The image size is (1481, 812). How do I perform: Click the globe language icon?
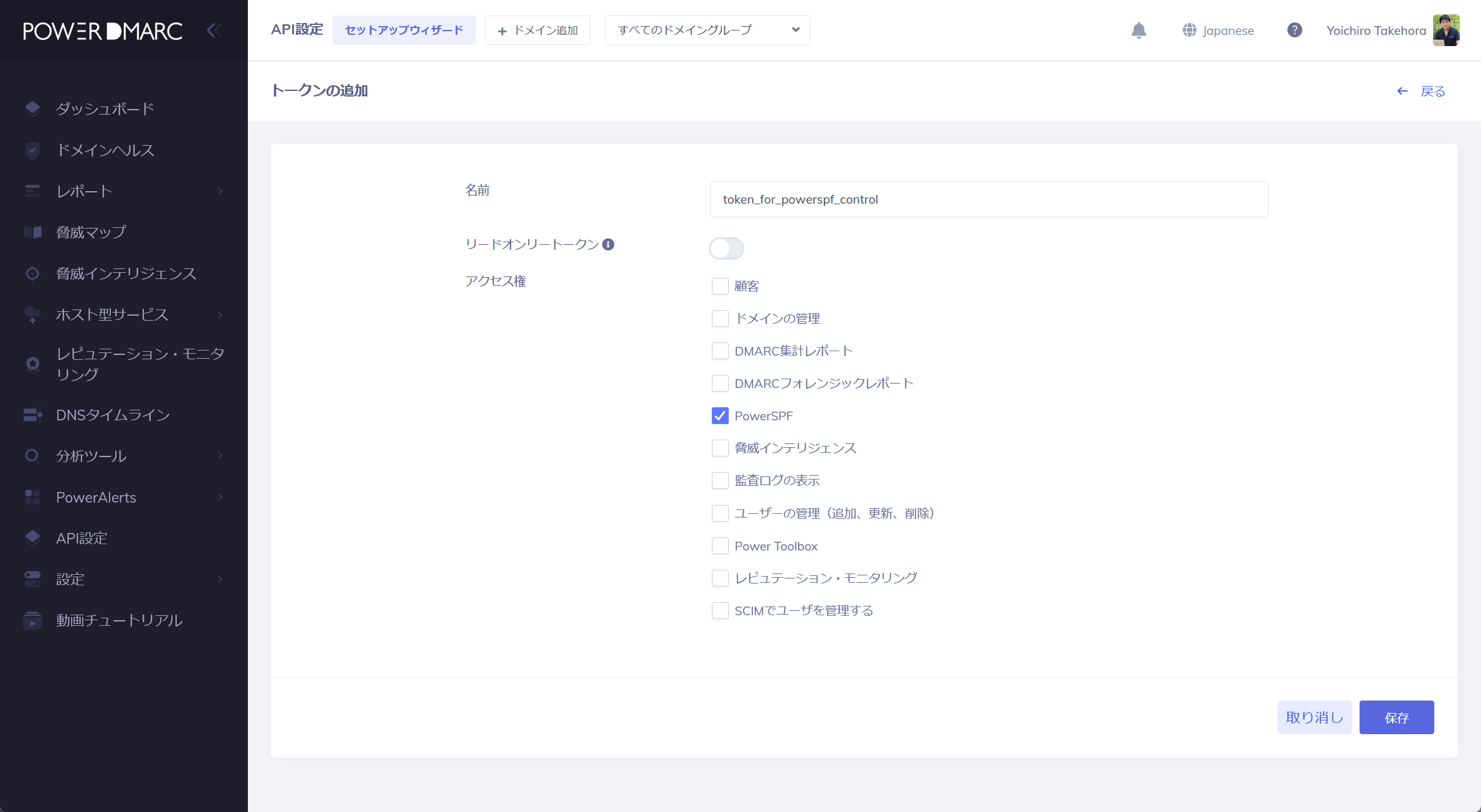pyautogui.click(x=1189, y=31)
